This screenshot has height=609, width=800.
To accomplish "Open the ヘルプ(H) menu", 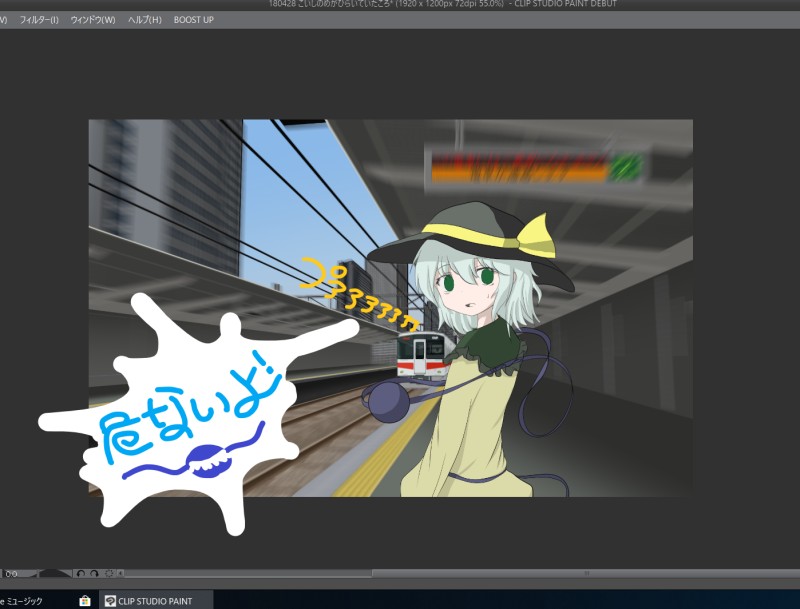I will (144, 20).
